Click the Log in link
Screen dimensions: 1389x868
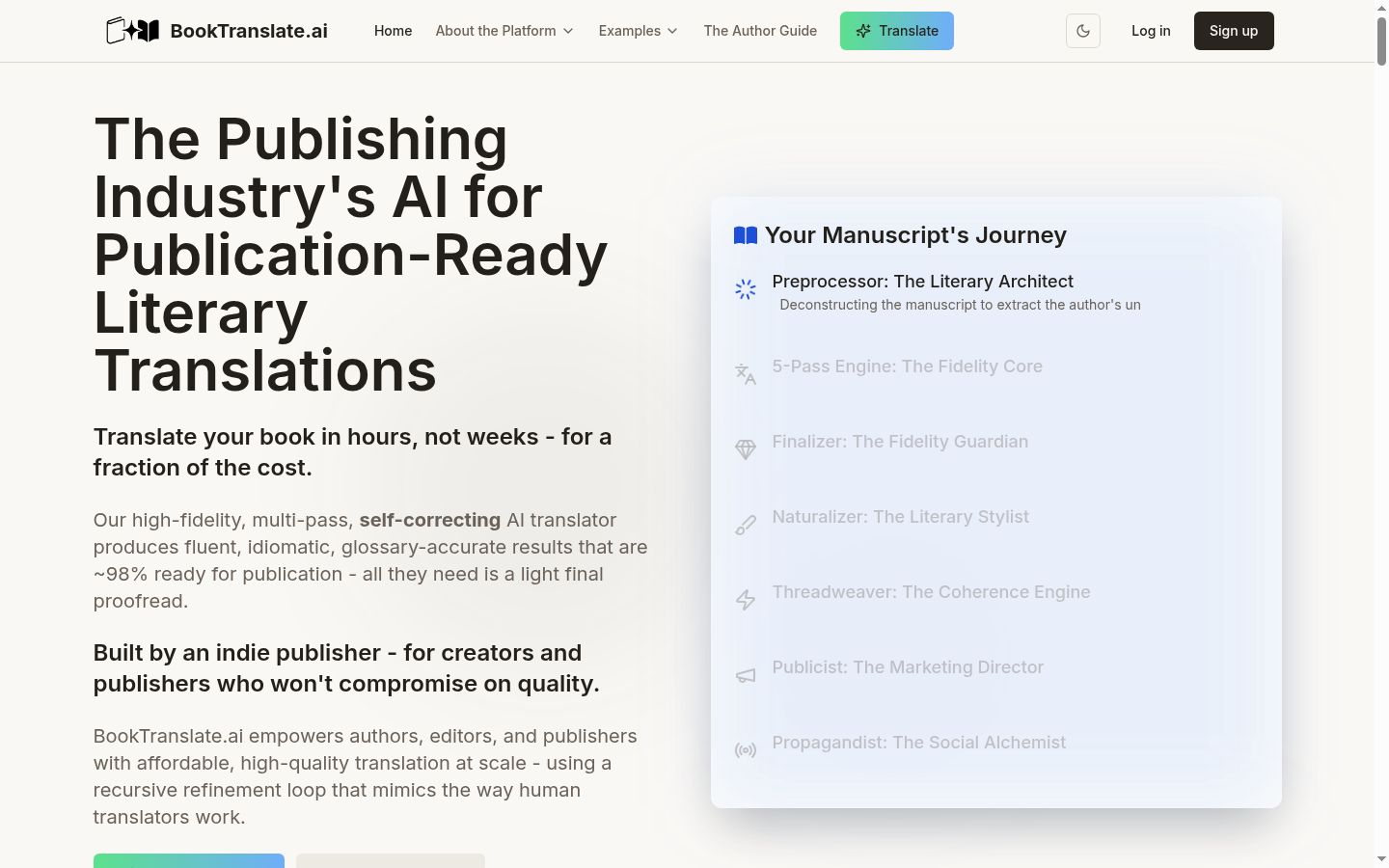click(1151, 31)
